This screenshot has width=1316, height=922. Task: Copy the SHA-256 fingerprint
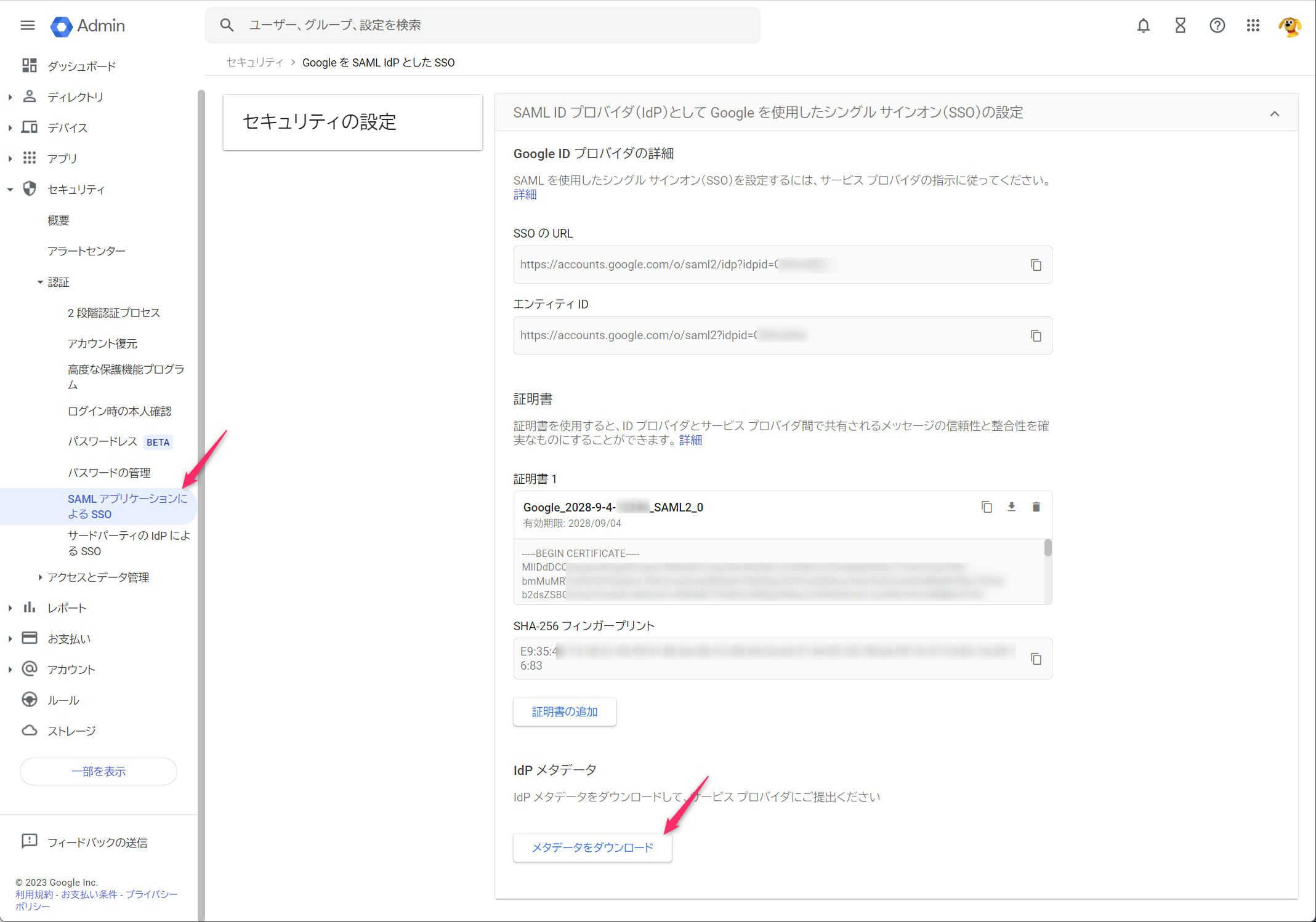1036,659
